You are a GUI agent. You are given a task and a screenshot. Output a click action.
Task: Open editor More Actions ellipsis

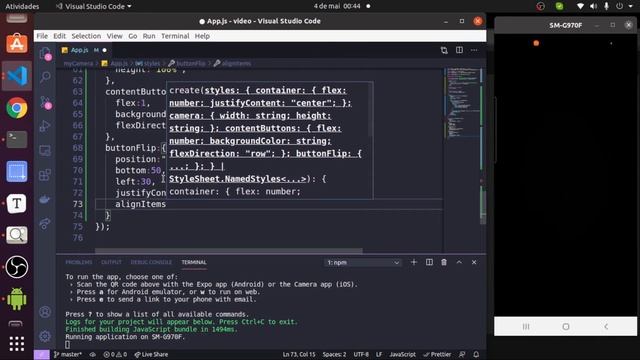point(474,50)
